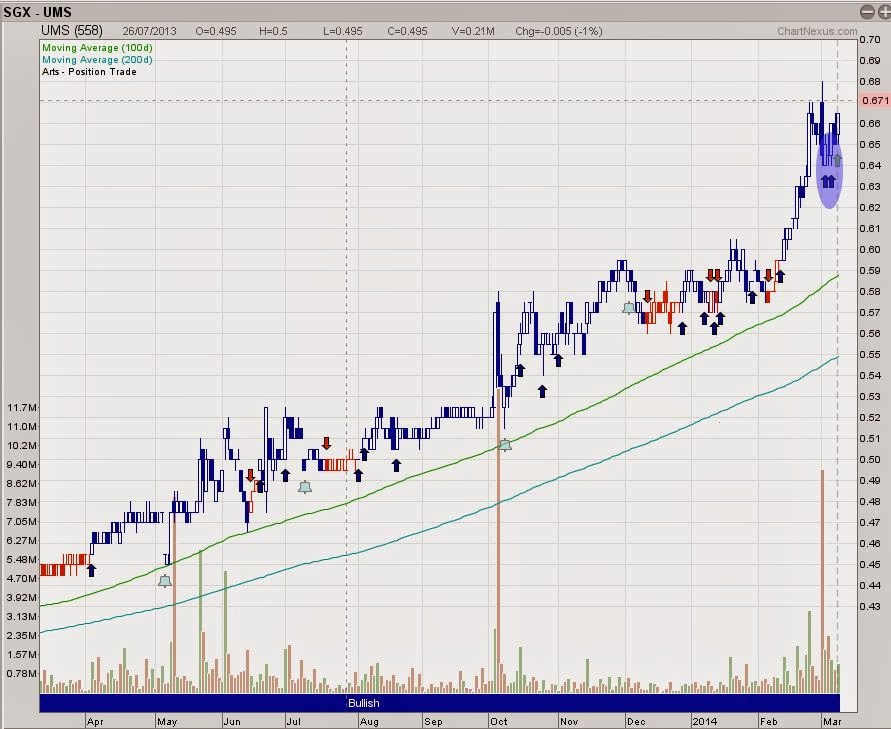Click the low price 'L=0.495'

coord(343,31)
